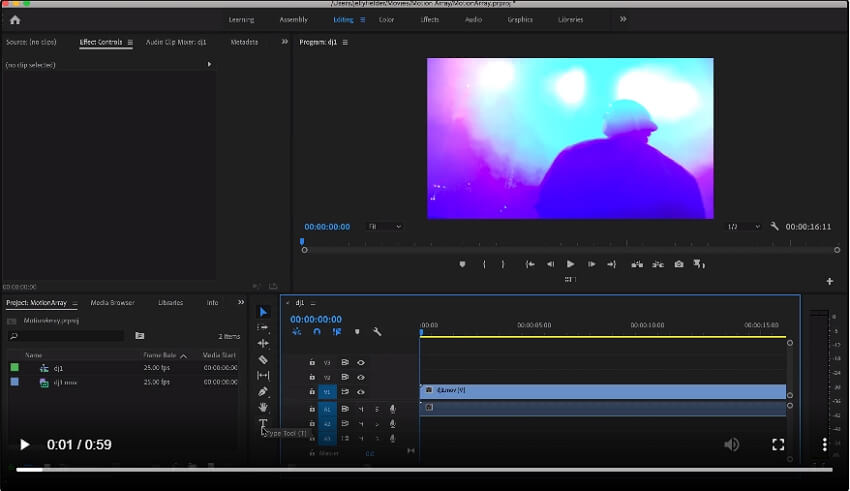Switch to Audio workspace

[473, 20]
